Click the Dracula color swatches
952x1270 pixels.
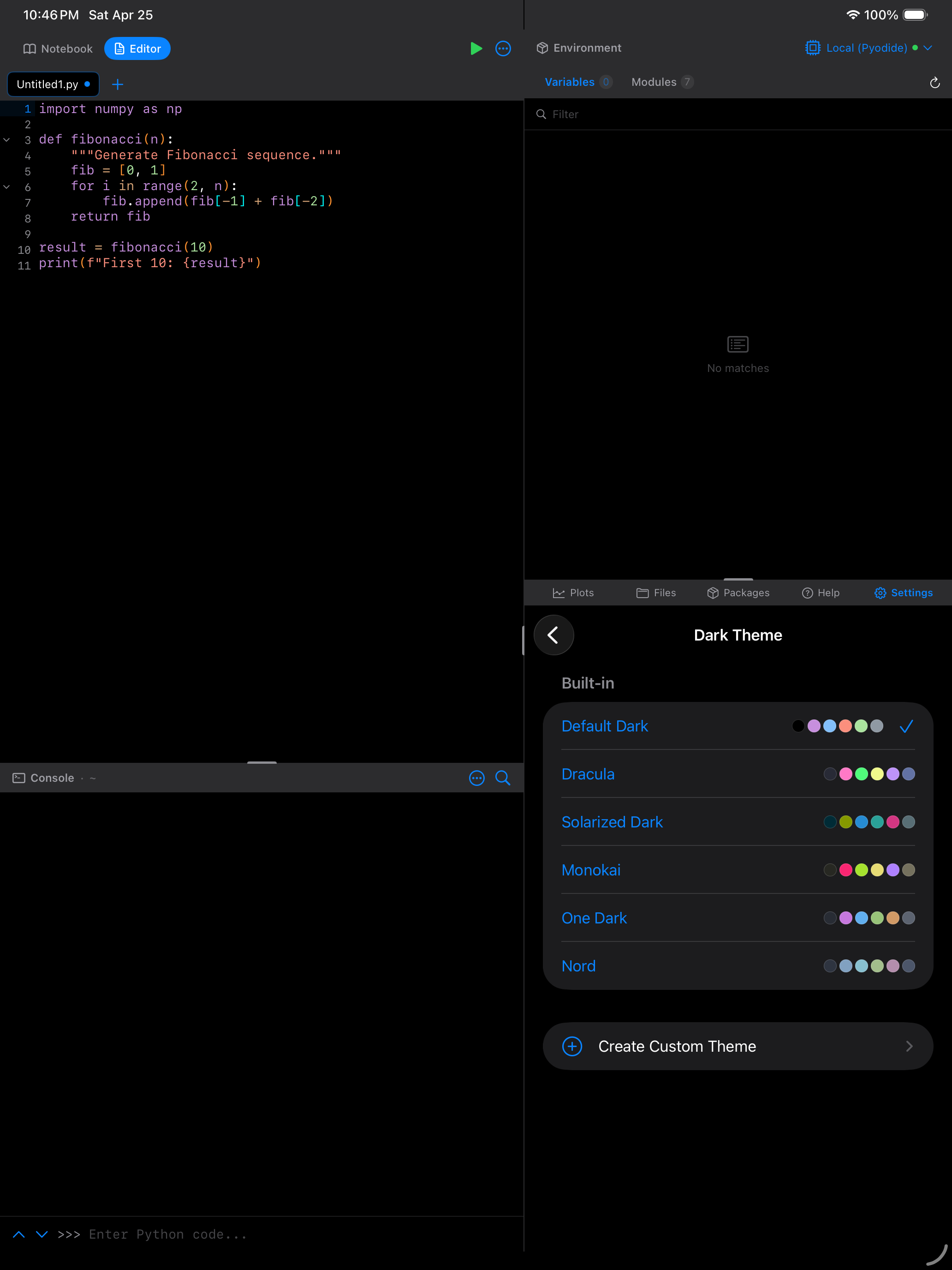869,774
